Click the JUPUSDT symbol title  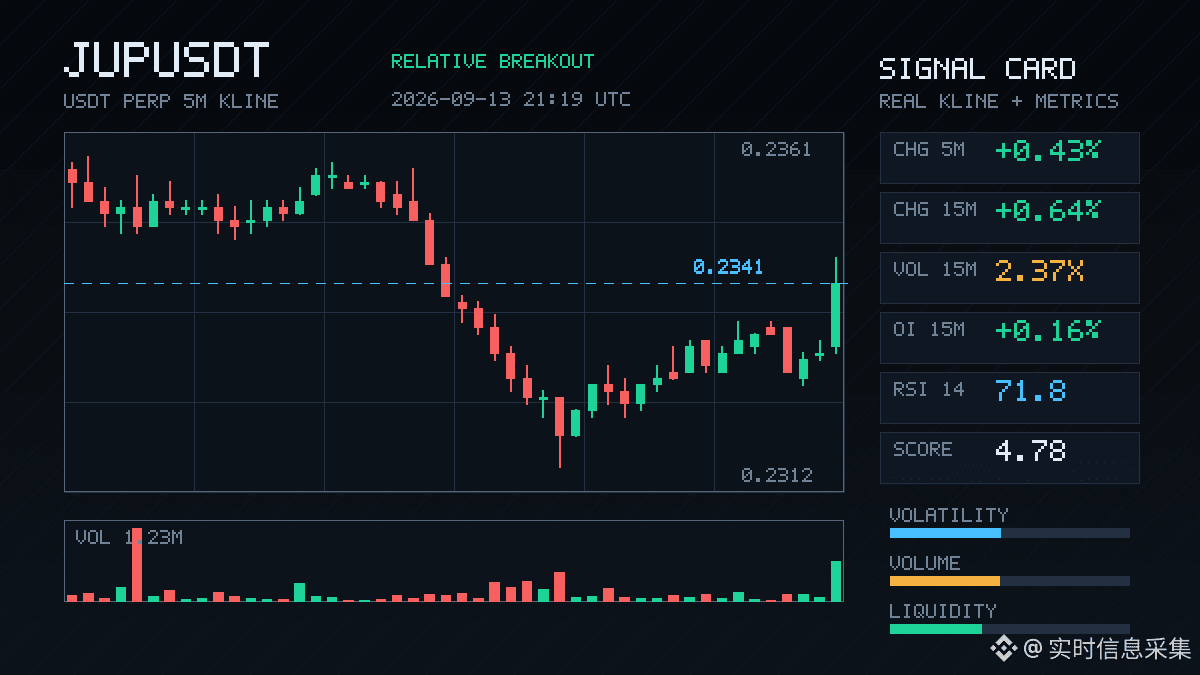[x=166, y=60]
